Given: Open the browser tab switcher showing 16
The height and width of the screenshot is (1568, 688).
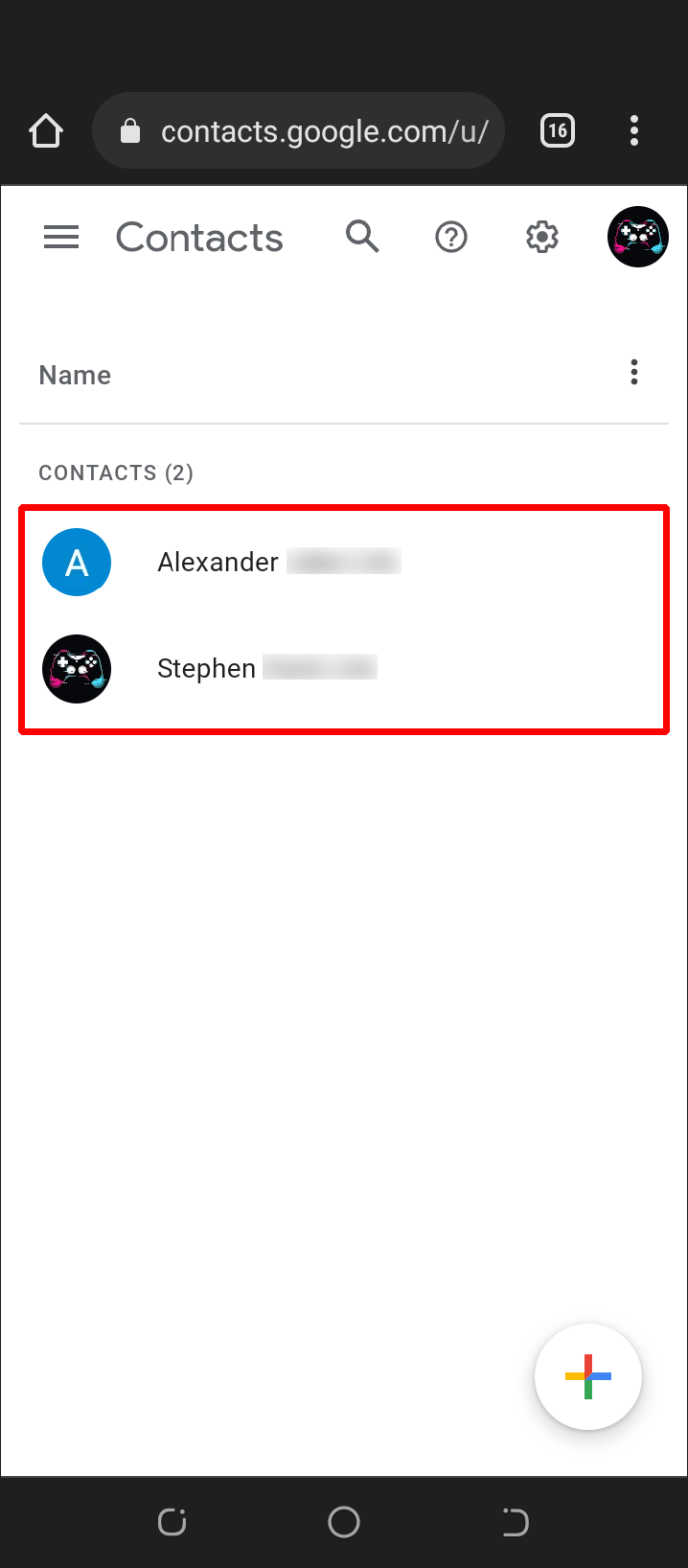Looking at the screenshot, I should [558, 131].
